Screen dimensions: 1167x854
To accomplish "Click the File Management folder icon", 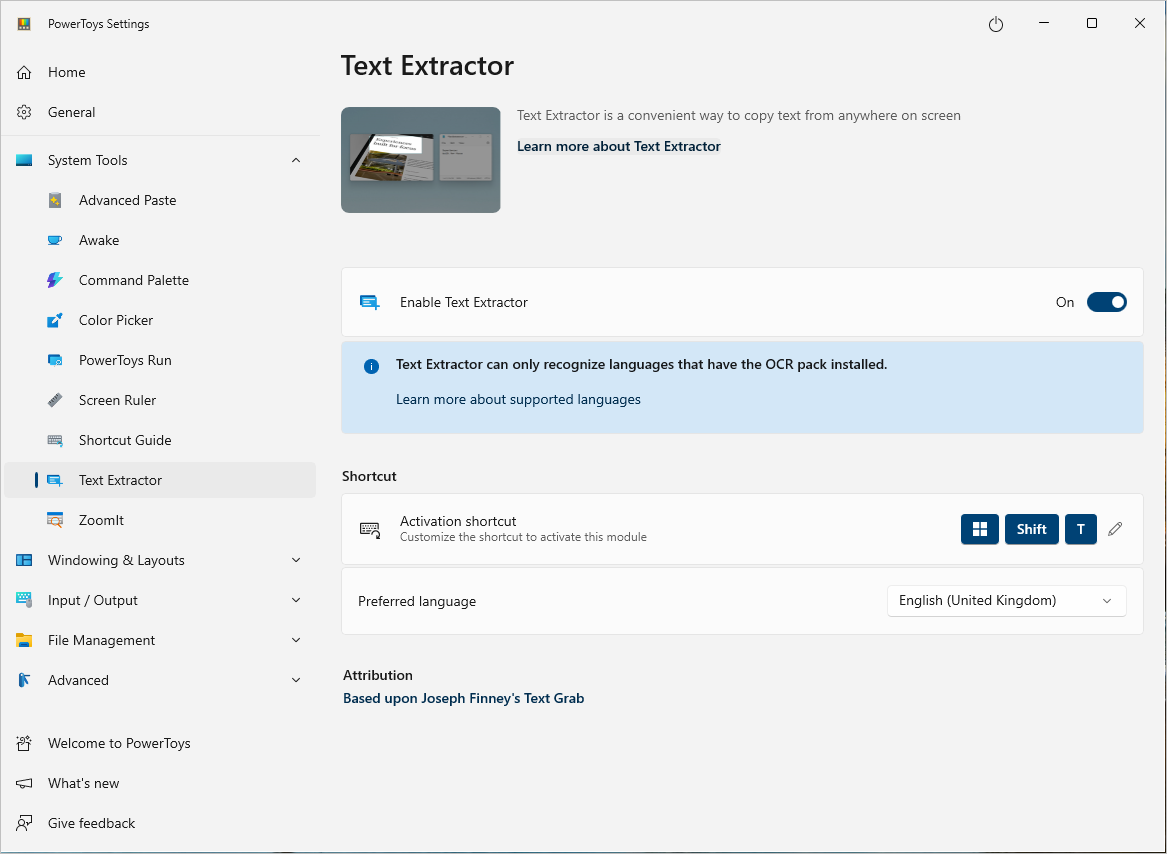I will click(24, 640).
